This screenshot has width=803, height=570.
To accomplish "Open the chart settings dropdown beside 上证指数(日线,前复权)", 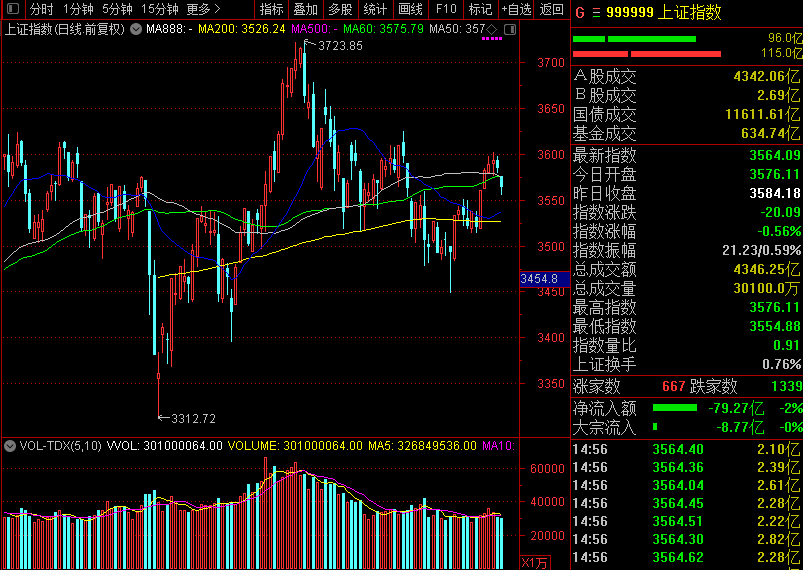I will pos(134,28).
